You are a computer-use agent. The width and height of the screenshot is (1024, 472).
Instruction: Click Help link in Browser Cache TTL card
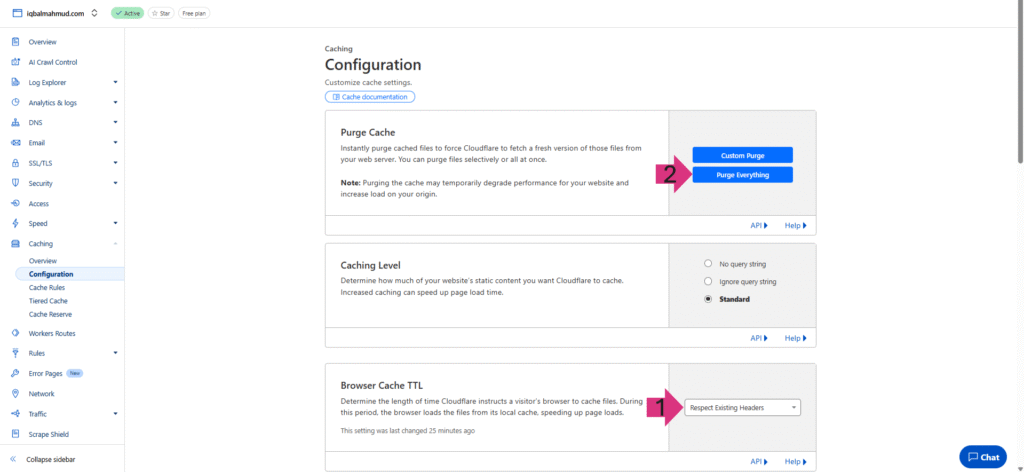coord(795,462)
